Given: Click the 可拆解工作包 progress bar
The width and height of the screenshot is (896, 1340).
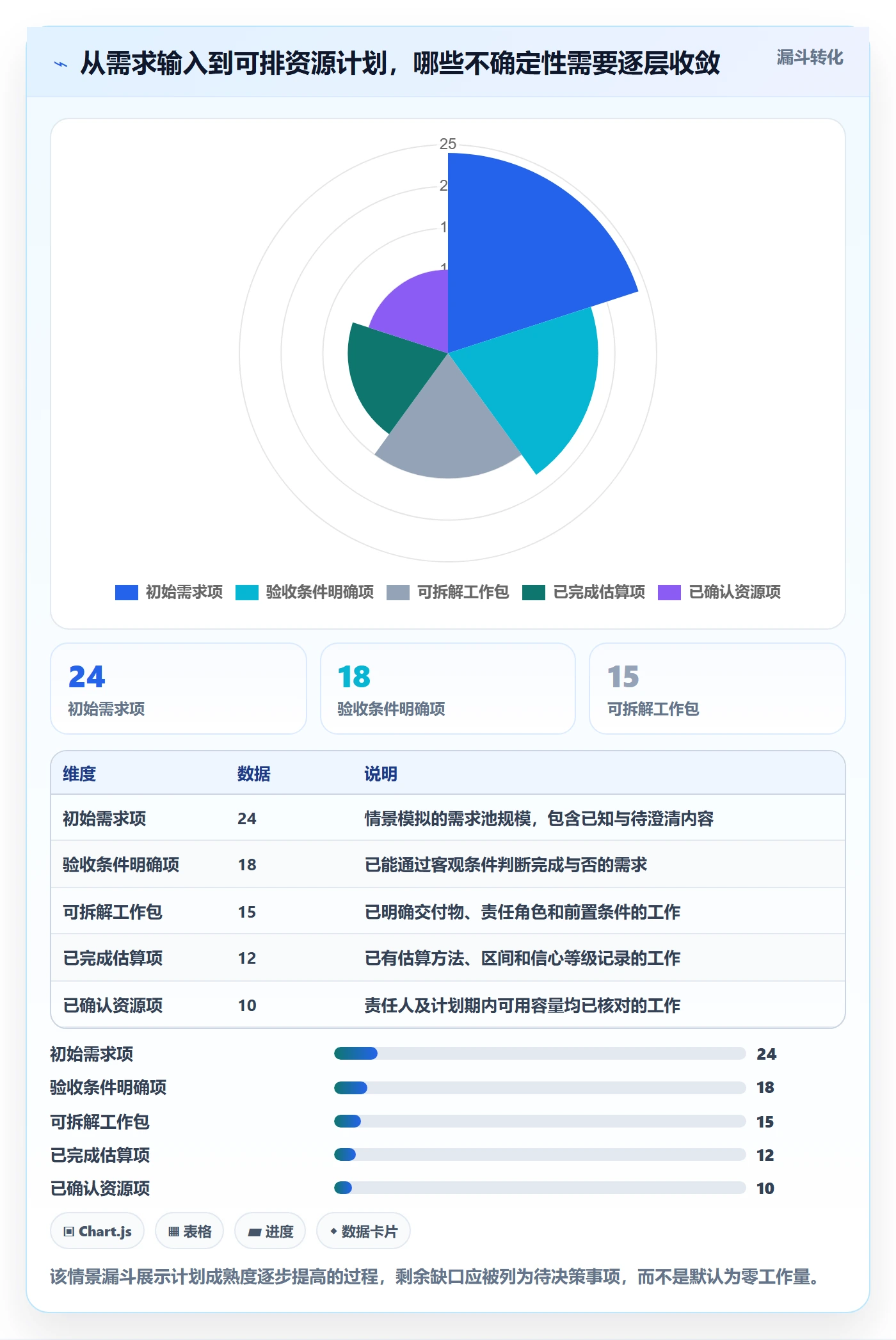Looking at the screenshot, I should pyautogui.click(x=540, y=1121).
